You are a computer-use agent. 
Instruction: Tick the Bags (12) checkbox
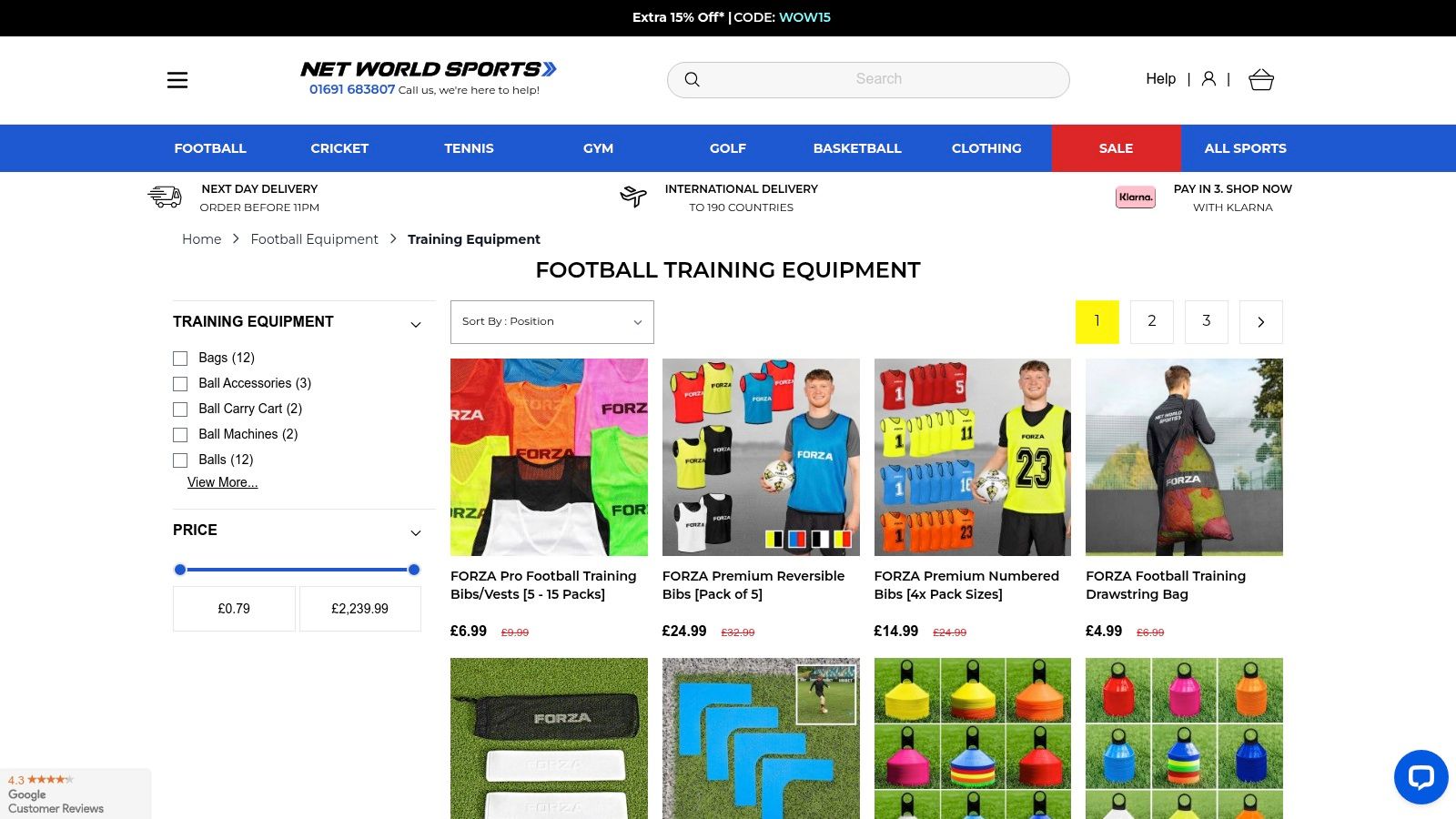(x=180, y=359)
